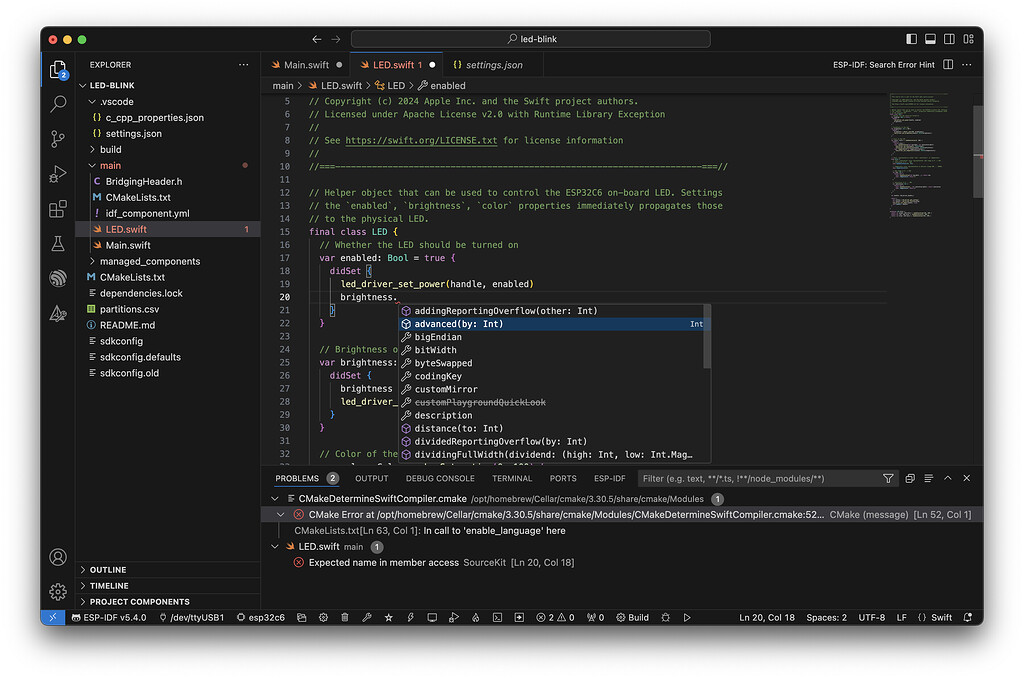Open the TERMINAL panel tab
The width and height of the screenshot is (1024, 679).
coord(511,478)
